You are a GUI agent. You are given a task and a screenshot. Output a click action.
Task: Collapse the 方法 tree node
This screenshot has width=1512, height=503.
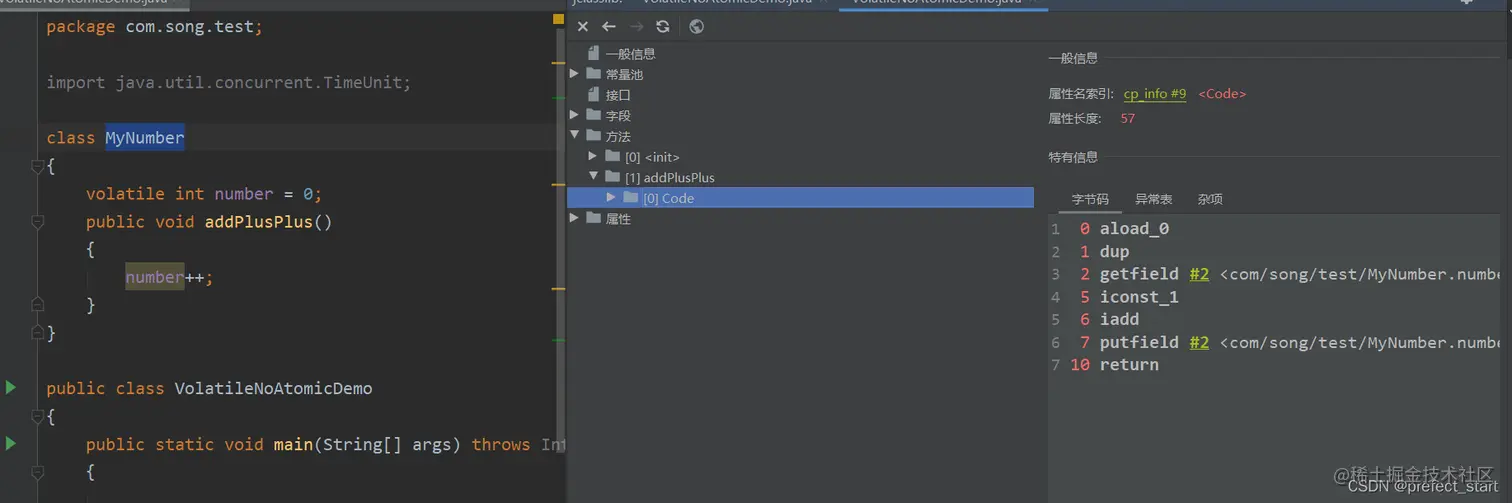pyautogui.click(x=574, y=136)
